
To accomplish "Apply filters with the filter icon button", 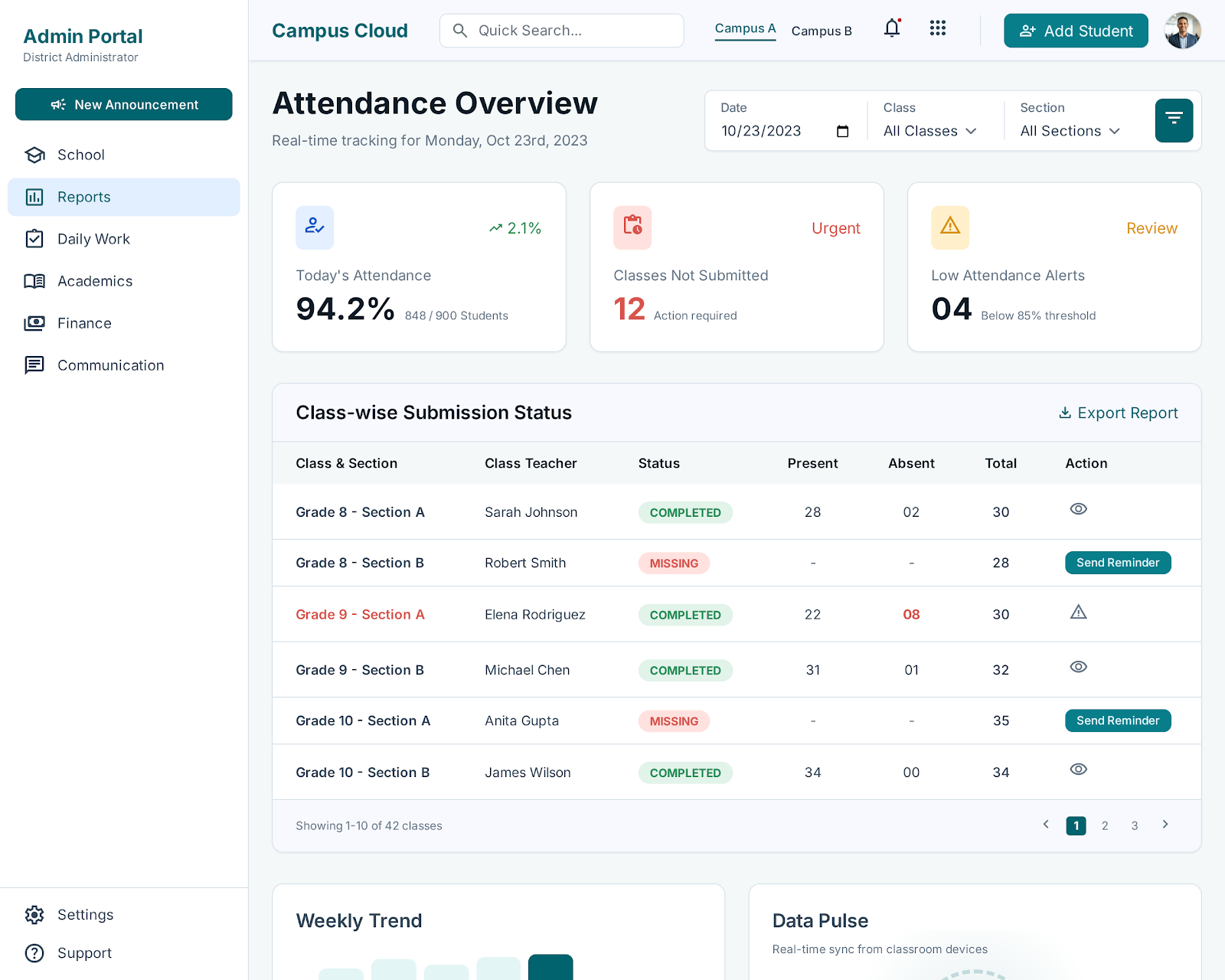I will [1174, 120].
